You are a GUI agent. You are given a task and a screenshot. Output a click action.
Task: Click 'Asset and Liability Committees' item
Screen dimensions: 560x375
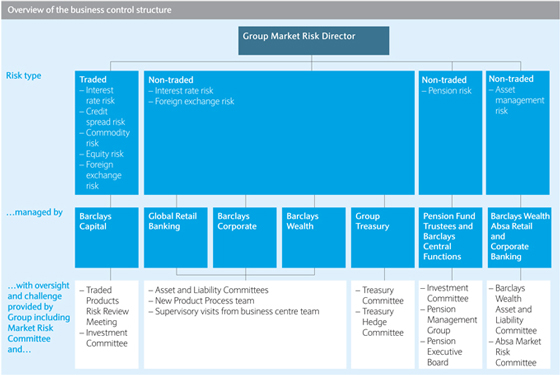click(x=209, y=290)
